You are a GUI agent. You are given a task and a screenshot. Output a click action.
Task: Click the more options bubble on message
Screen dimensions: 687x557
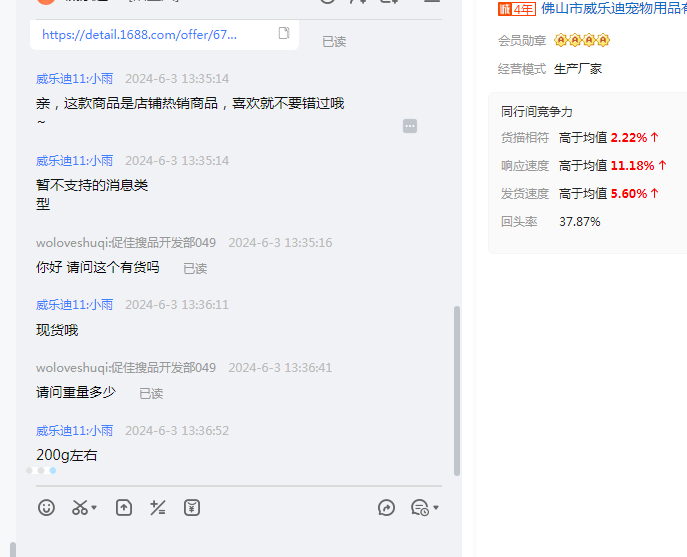click(x=410, y=126)
